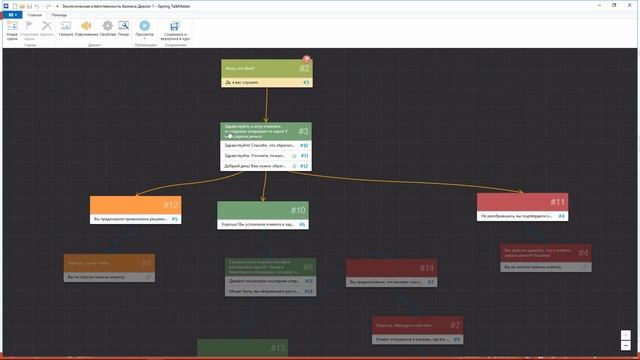Click the star icon on the #11 reply row

coord(294,156)
